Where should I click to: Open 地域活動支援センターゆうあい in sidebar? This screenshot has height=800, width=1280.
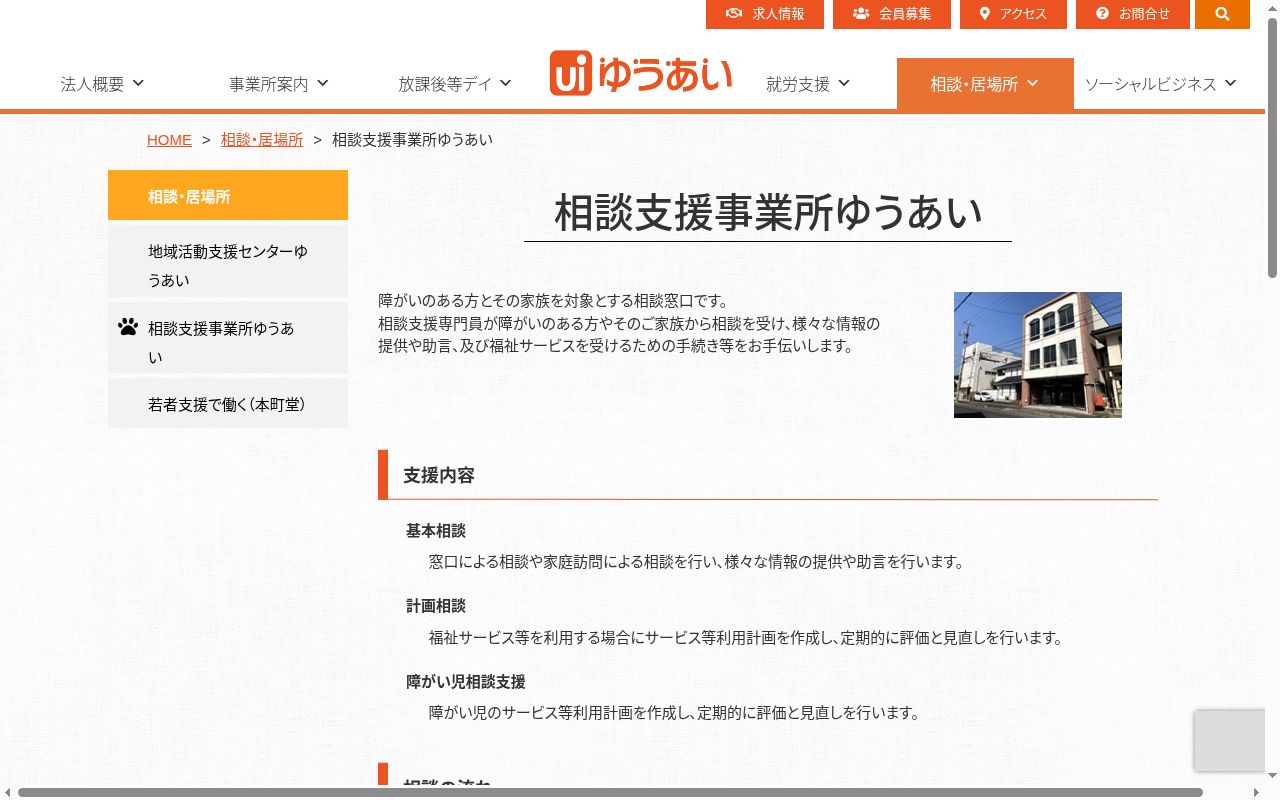pos(228,261)
